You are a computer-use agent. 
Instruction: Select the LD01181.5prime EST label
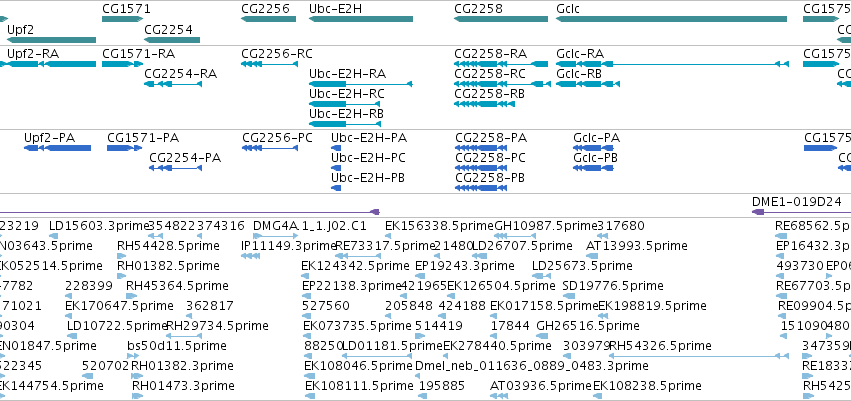point(393,346)
